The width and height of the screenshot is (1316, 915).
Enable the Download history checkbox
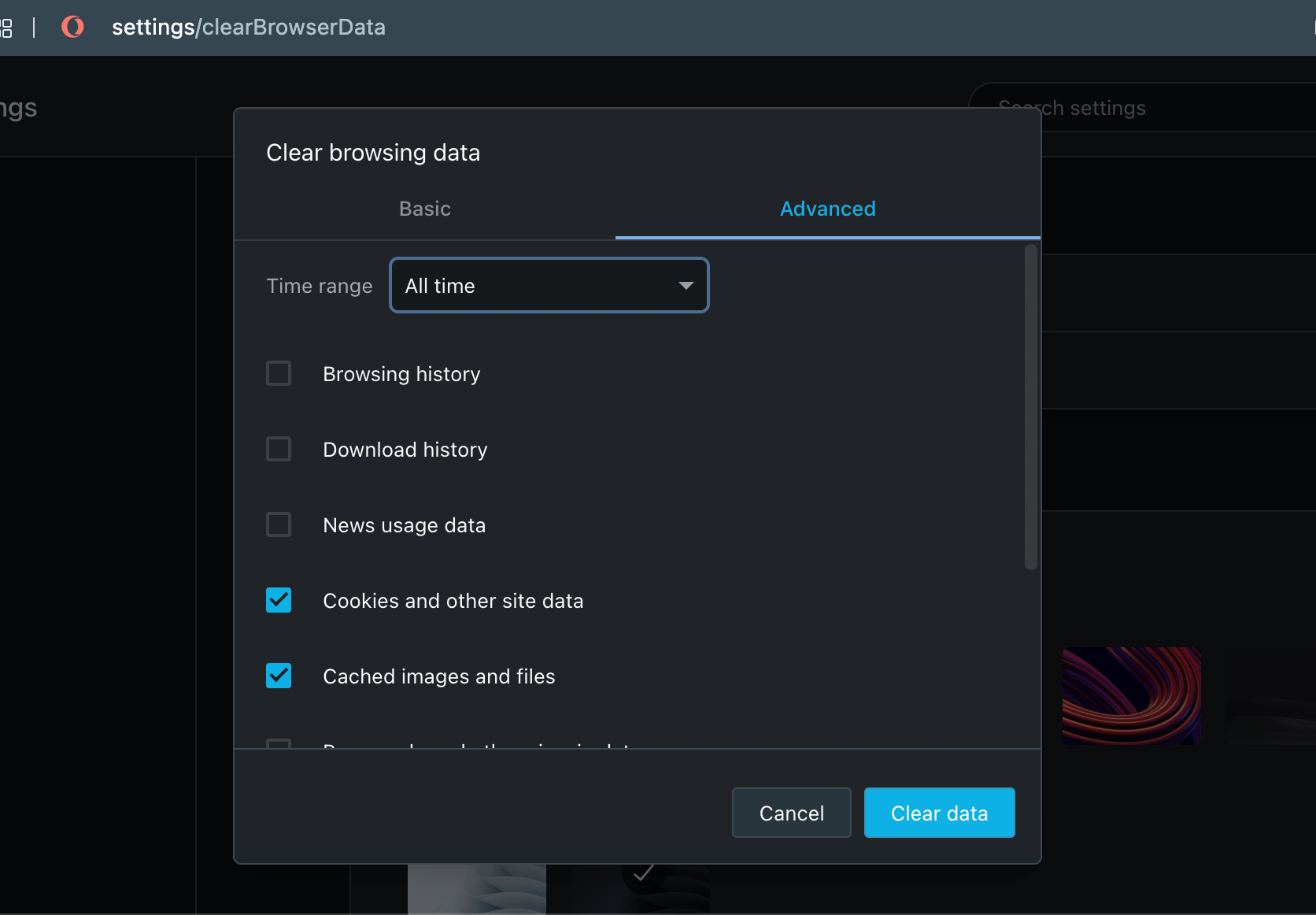coord(279,449)
